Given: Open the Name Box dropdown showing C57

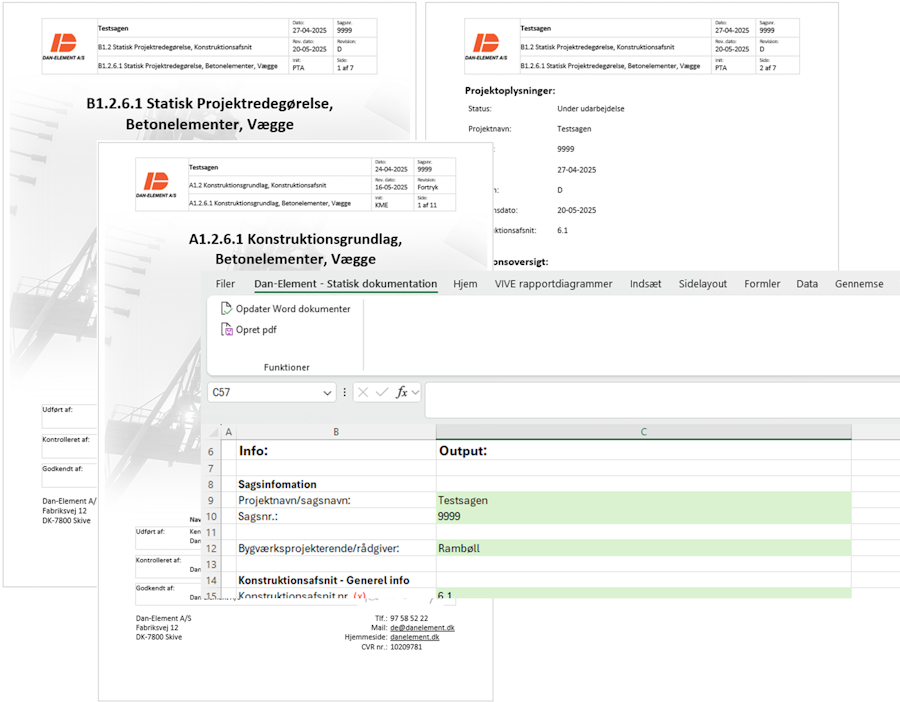Looking at the screenshot, I should pos(327,392).
